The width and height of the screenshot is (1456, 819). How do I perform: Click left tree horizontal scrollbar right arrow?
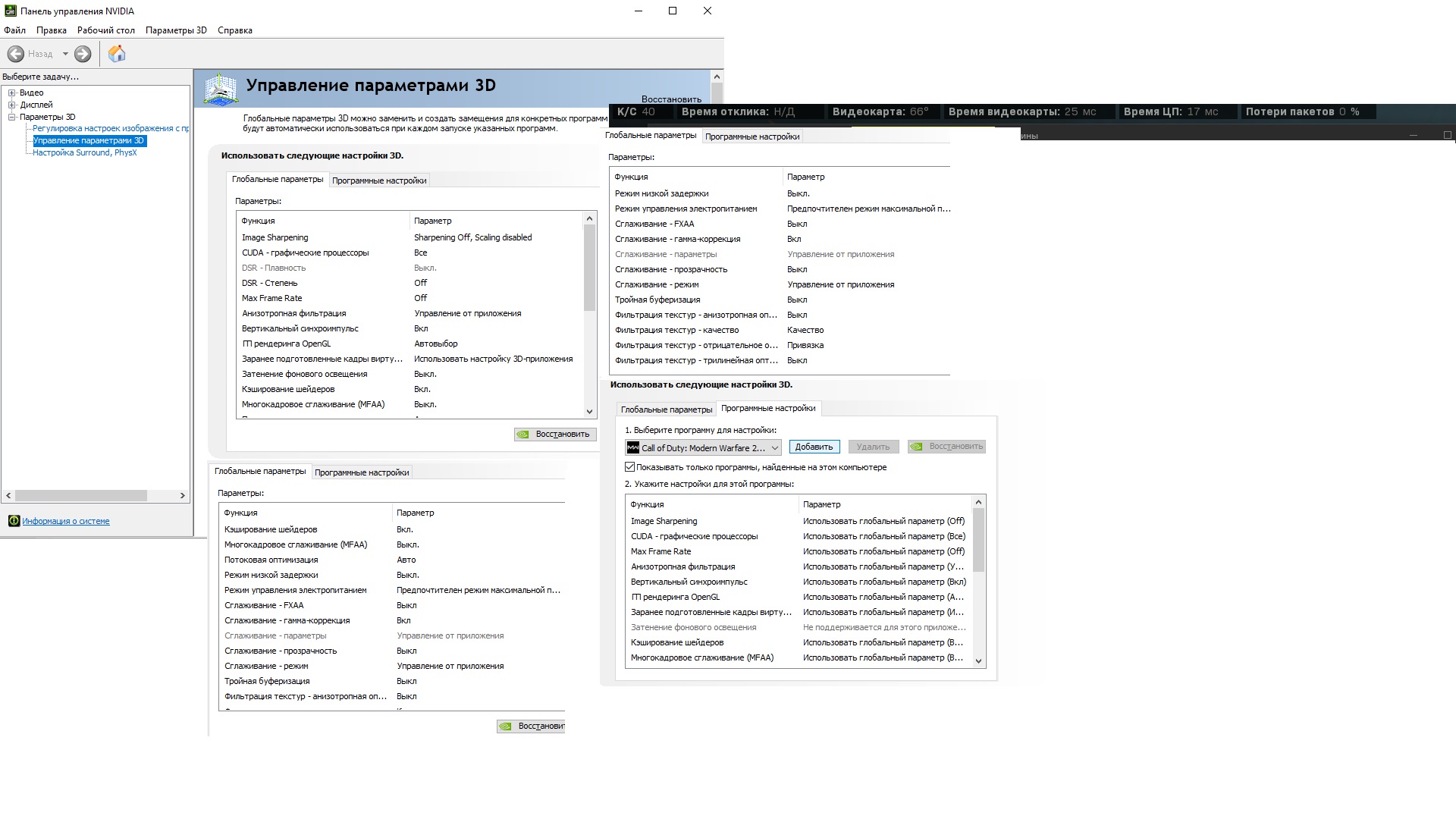click(x=182, y=495)
